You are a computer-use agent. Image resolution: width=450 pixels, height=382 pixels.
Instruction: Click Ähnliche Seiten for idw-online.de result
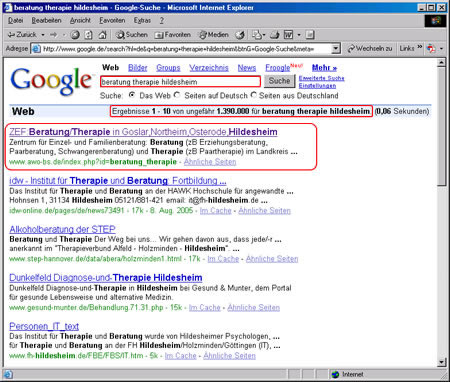coord(265,211)
